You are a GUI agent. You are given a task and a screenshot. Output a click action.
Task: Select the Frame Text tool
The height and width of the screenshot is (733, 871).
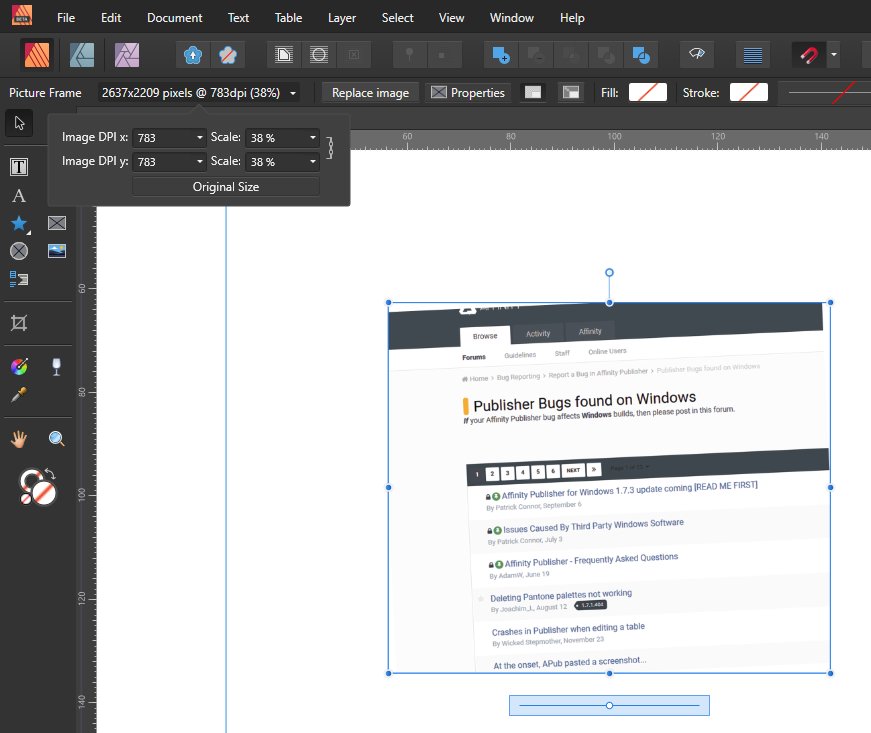19,167
